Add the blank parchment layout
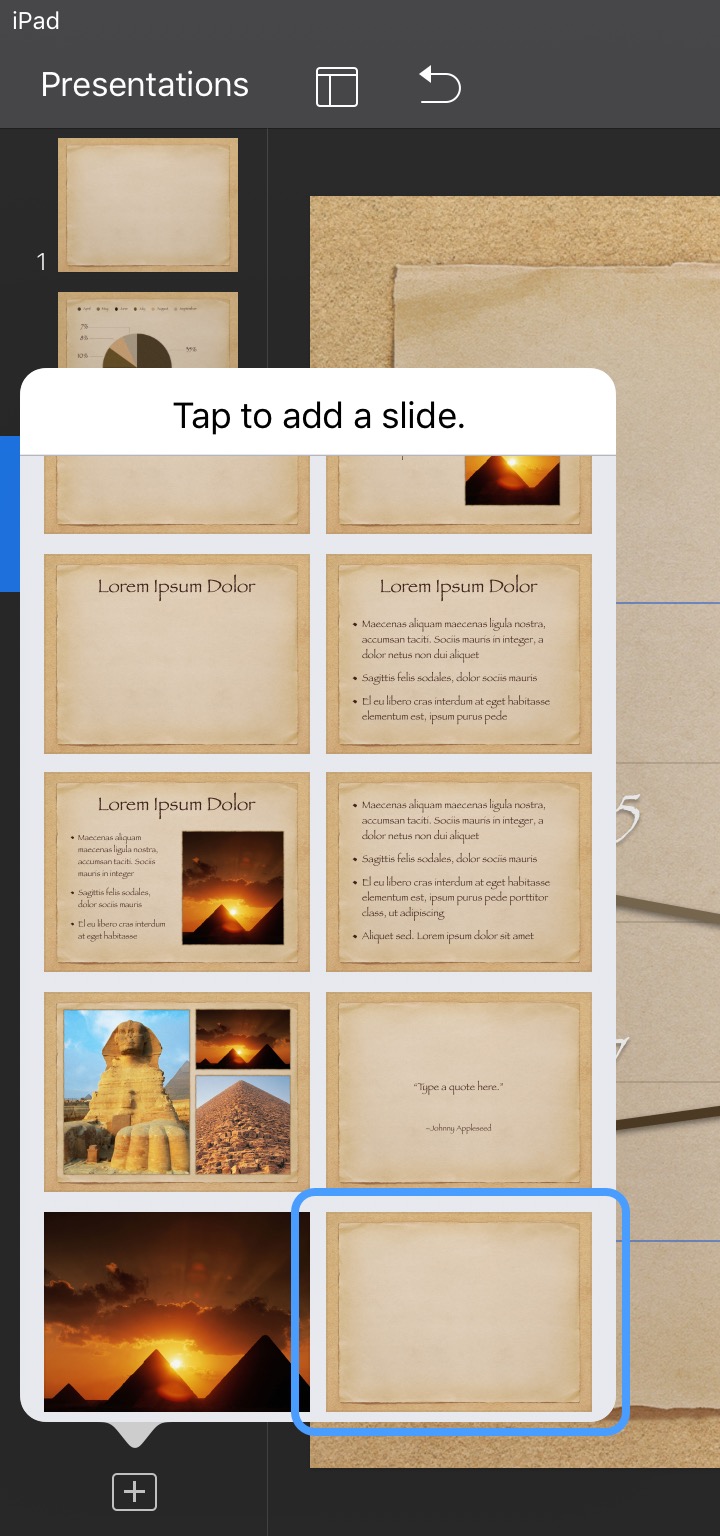Viewport: 720px width, 1536px height. 459,1312
